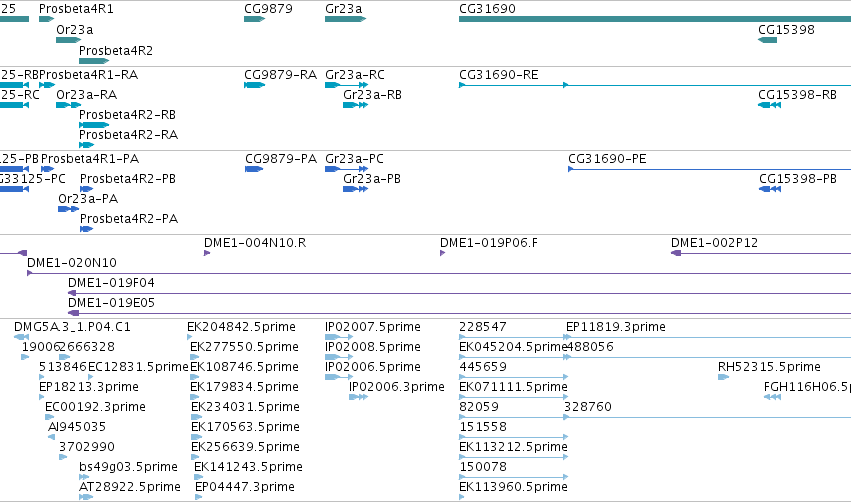This screenshot has height=502, width=851.
Task: Click the EK113960.5prime EST label
Action: 513,487
